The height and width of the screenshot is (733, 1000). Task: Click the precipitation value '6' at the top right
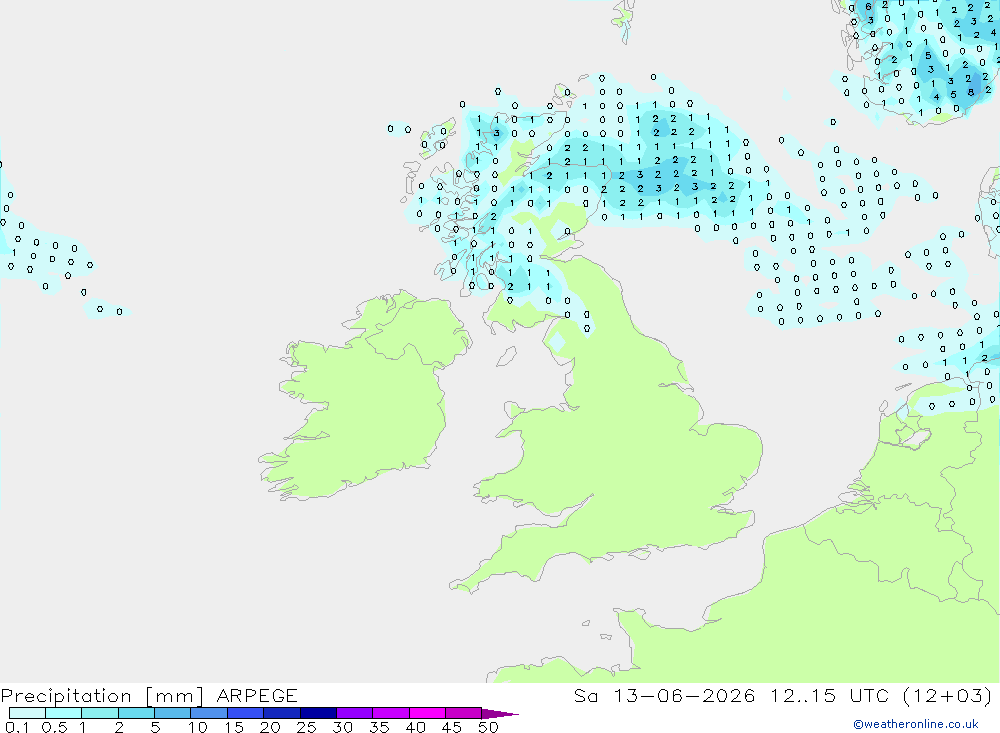868,6
